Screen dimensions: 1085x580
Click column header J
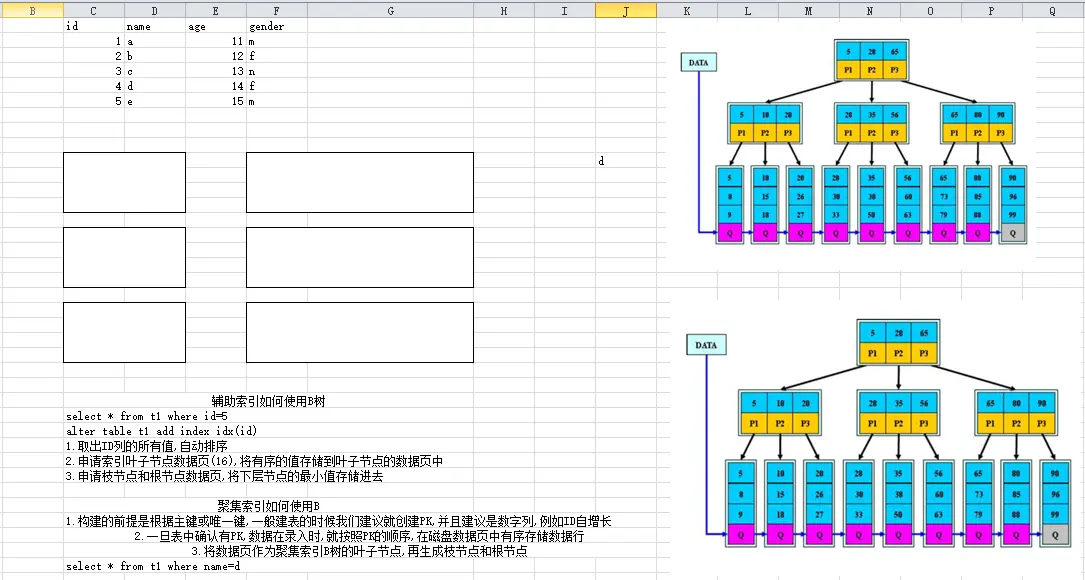(x=625, y=9)
